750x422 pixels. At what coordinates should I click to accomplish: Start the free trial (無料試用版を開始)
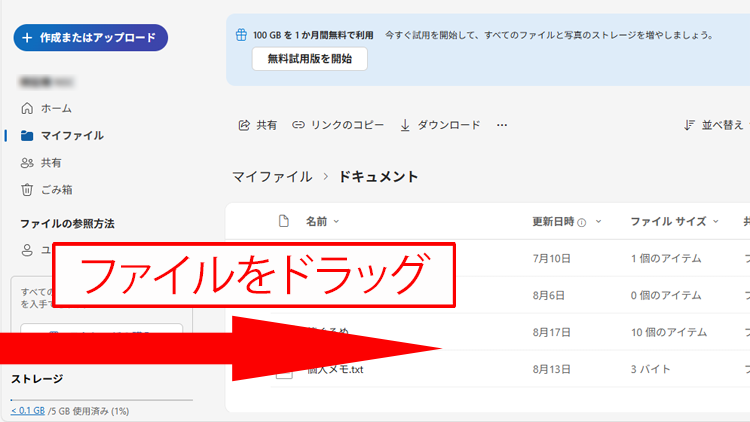point(309,59)
